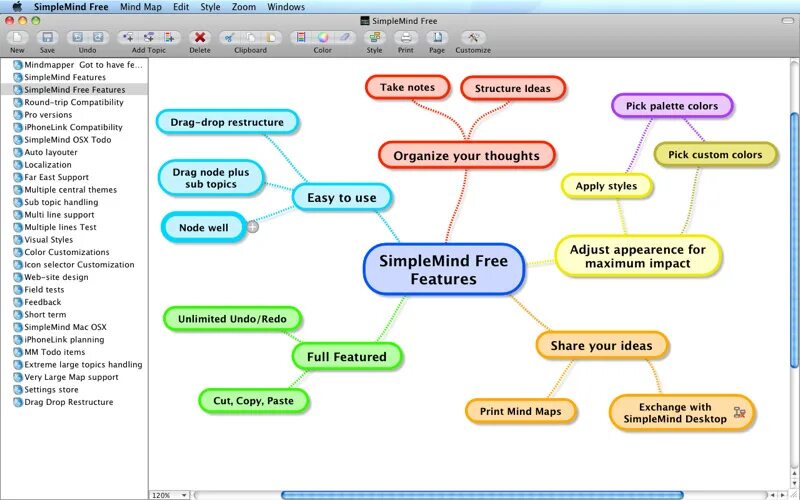The width and height of the screenshot is (800, 500).
Task: Open Feedback in the sidebar
Action: [74, 302]
